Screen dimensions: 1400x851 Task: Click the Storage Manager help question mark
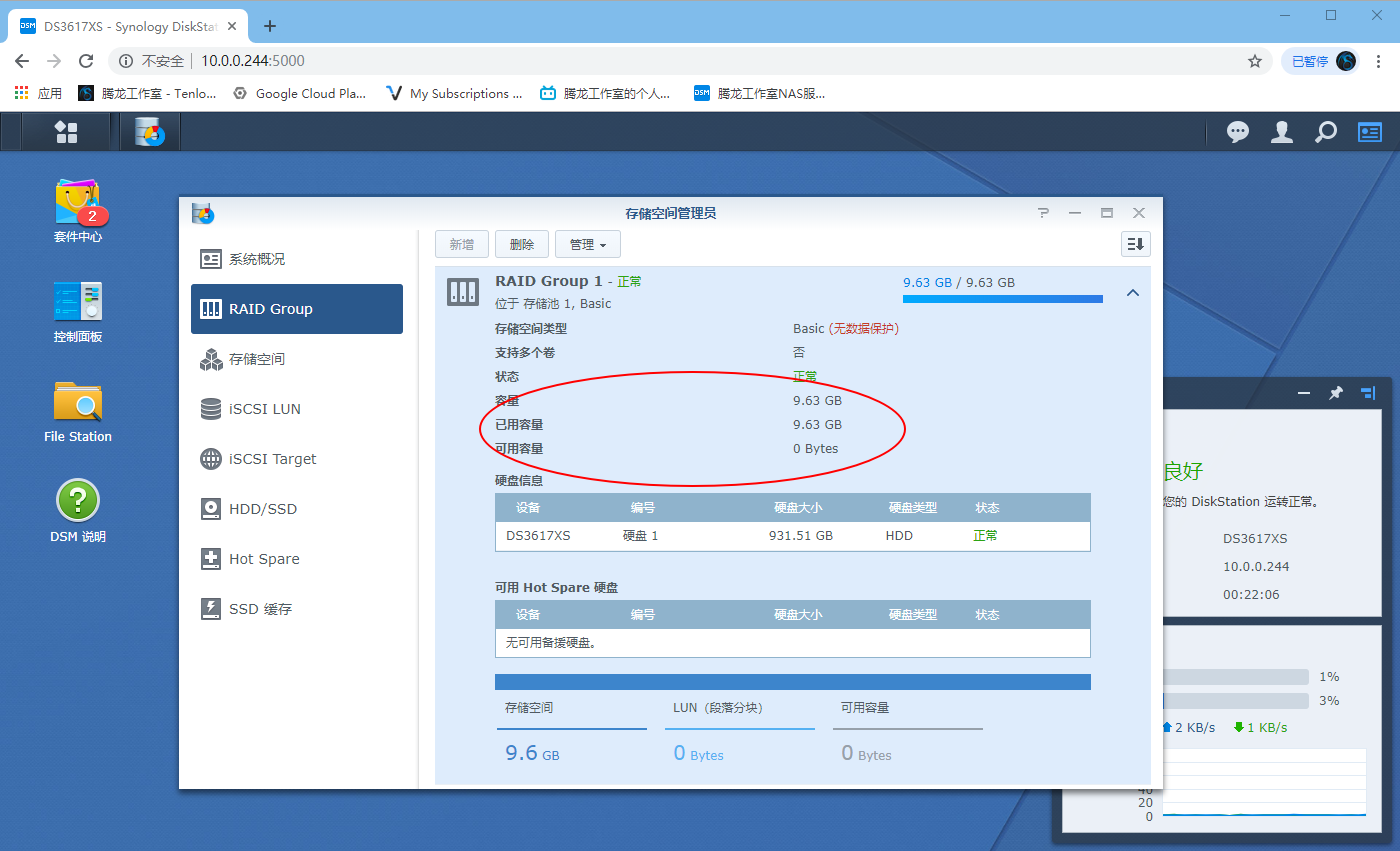point(1043,213)
